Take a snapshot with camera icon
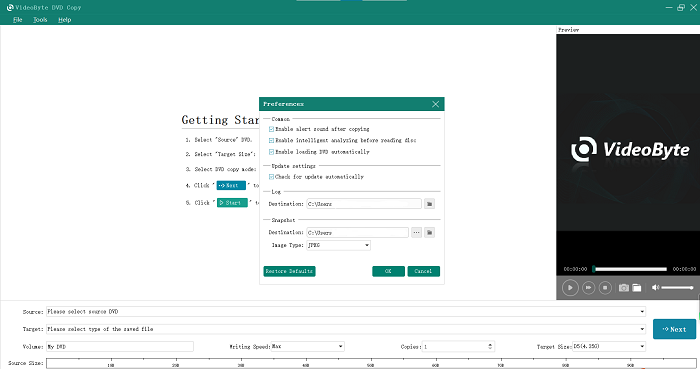The width and height of the screenshot is (700, 369). pyautogui.click(x=624, y=288)
